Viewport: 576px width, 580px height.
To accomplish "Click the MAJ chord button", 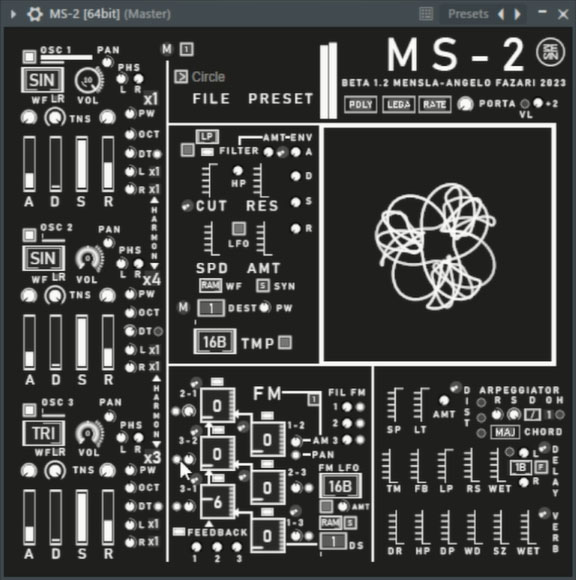I will click(505, 432).
